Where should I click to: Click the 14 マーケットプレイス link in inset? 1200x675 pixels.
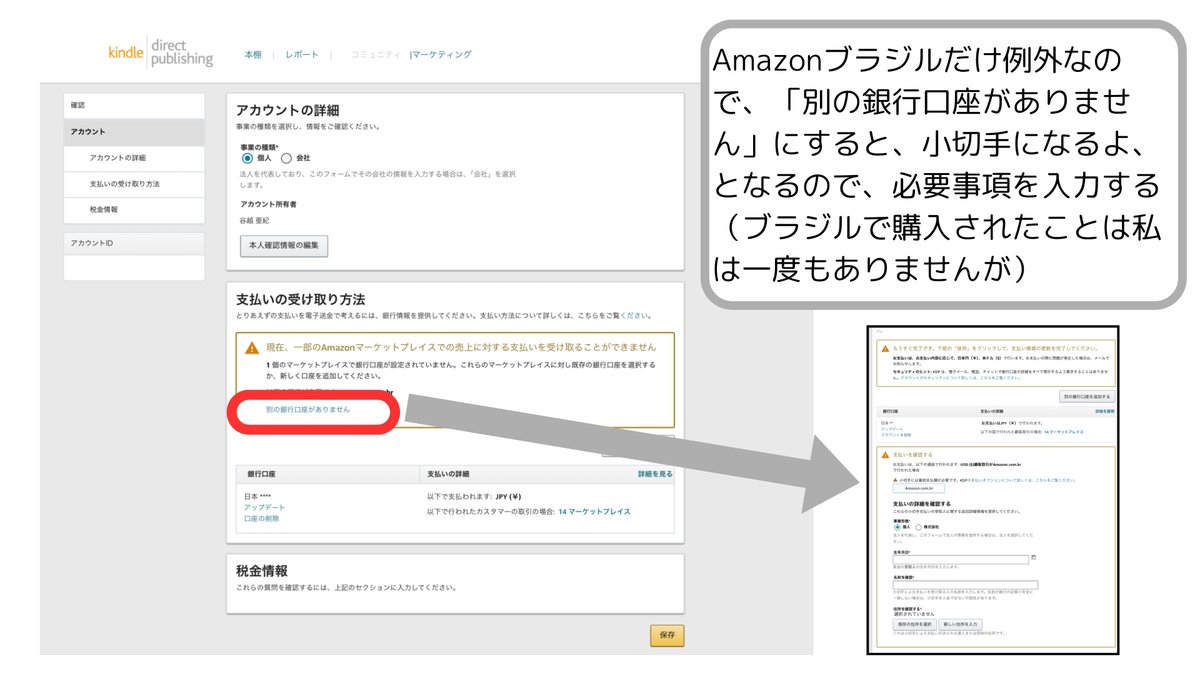(1063, 431)
